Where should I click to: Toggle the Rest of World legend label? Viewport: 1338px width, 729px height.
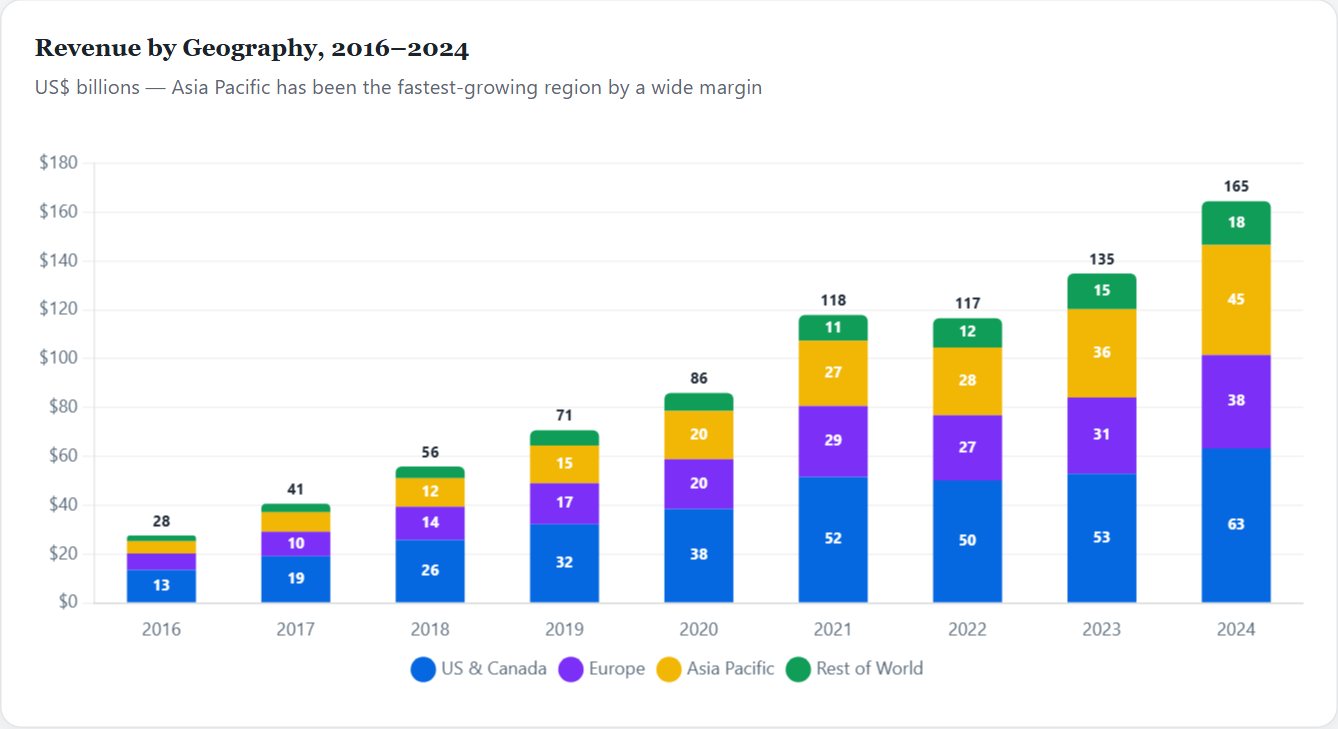869,669
